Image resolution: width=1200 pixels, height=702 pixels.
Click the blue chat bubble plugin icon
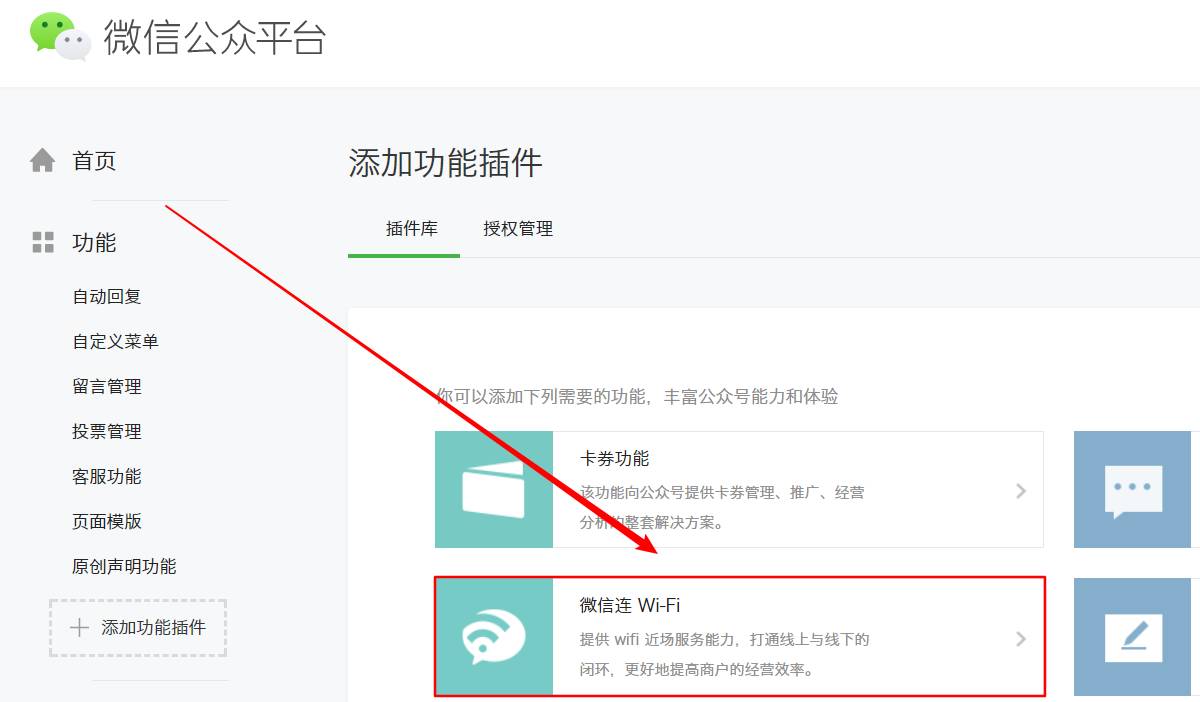coord(1133,490)
